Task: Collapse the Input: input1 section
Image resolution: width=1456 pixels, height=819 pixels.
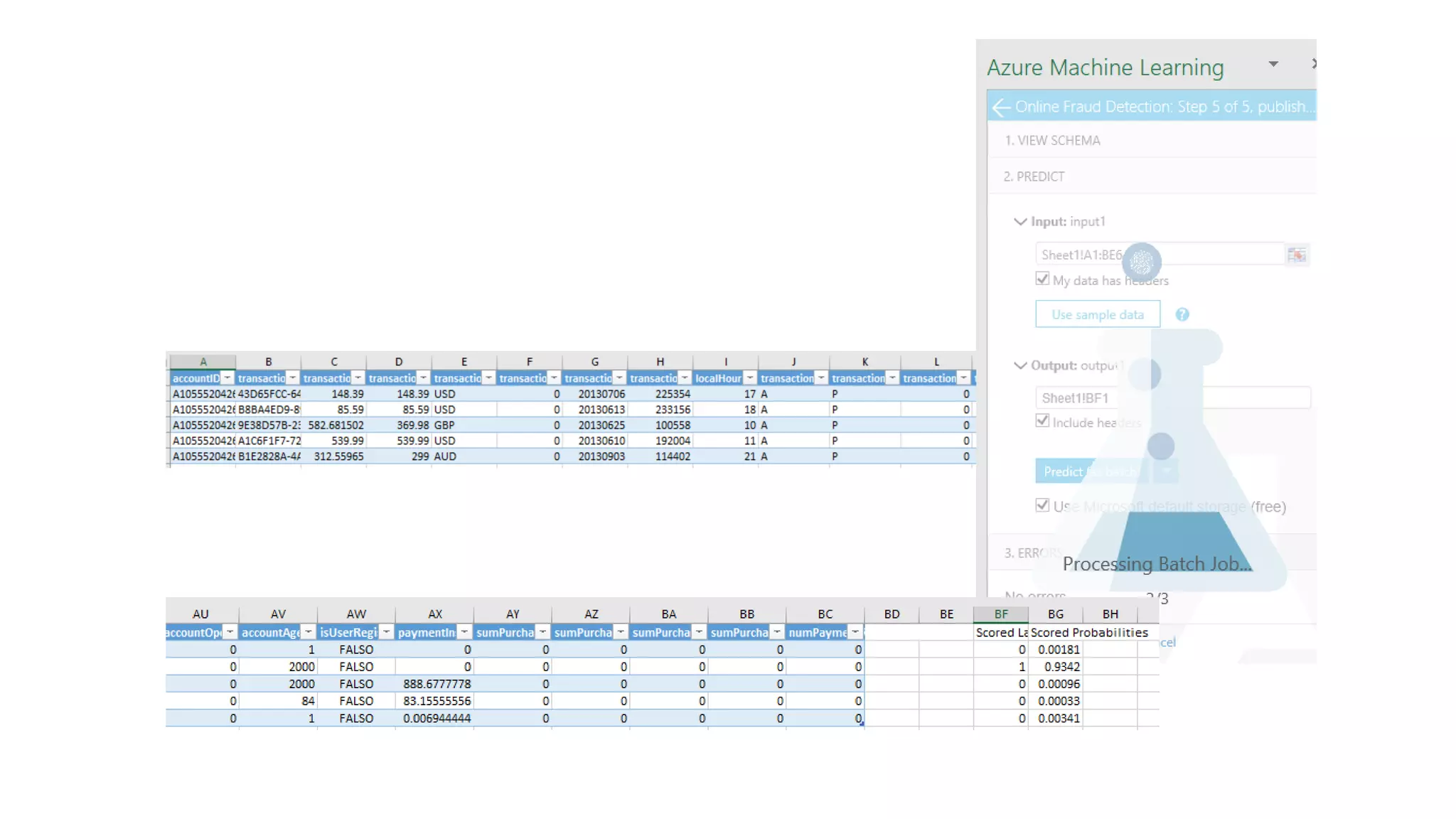Action: [1020, 222]
